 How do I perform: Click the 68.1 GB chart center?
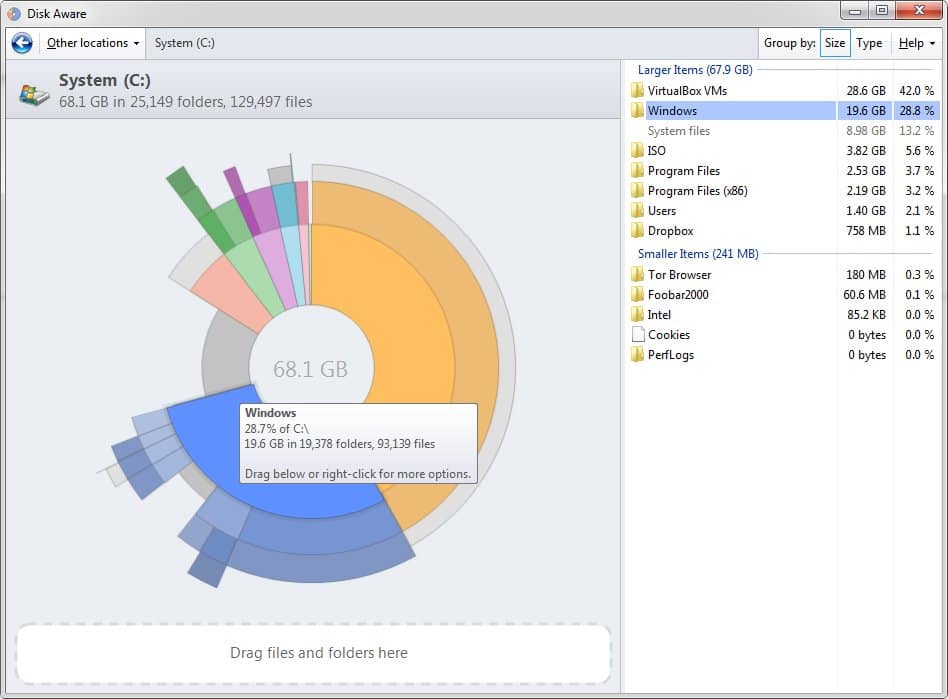[x=311, y=369]
